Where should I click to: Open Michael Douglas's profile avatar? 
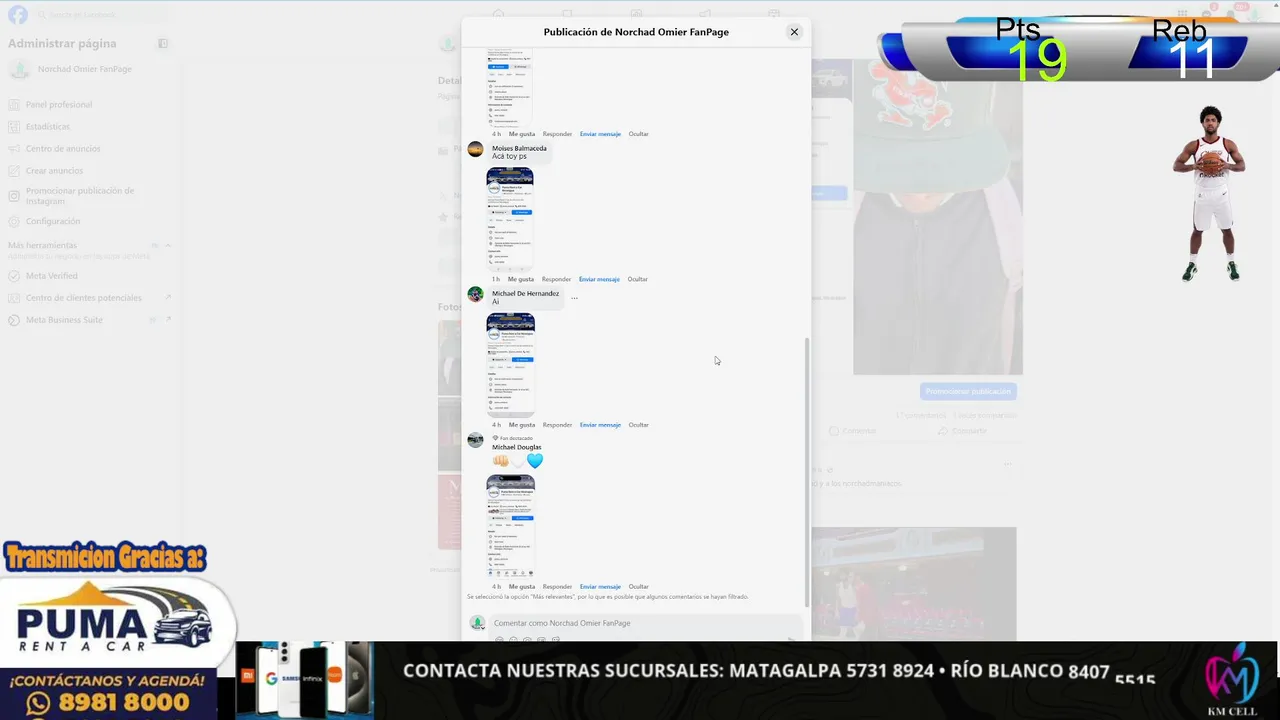tap(475, 440)
